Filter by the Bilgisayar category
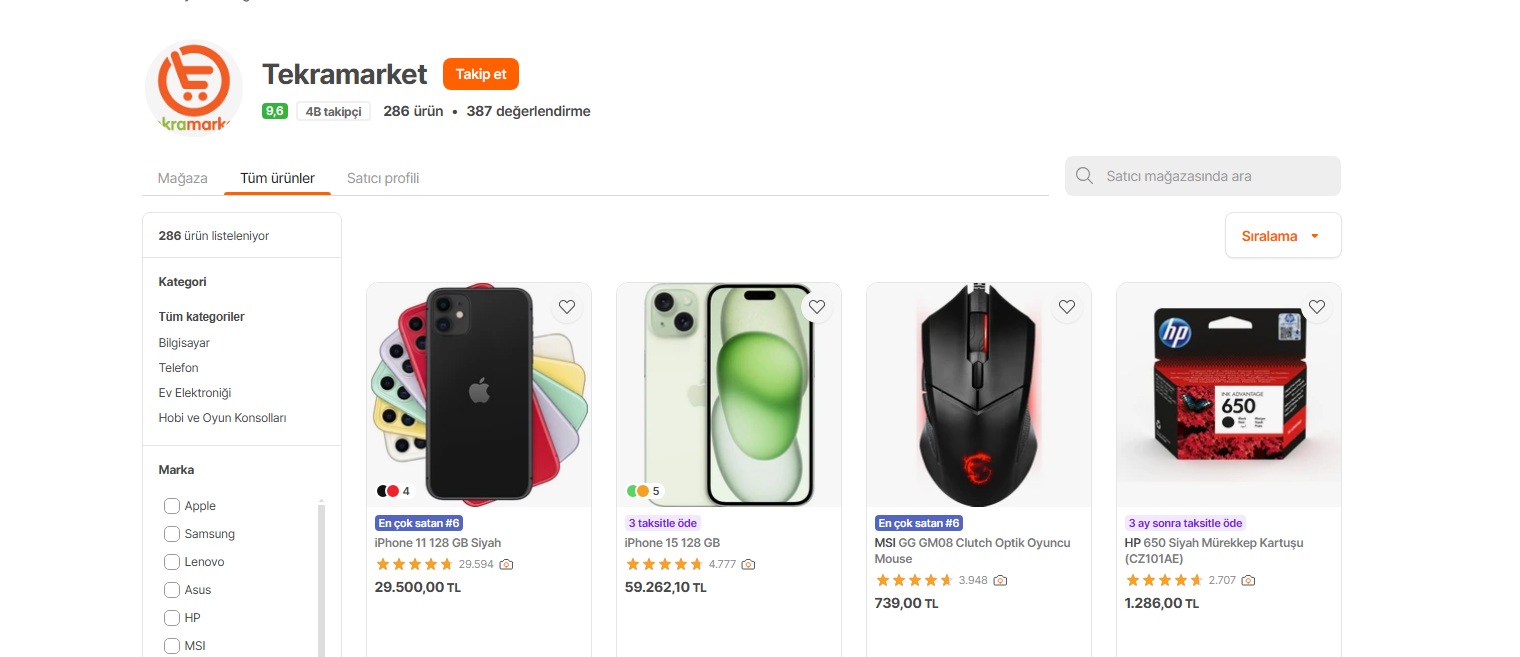1520x657 pixels. 184,343
